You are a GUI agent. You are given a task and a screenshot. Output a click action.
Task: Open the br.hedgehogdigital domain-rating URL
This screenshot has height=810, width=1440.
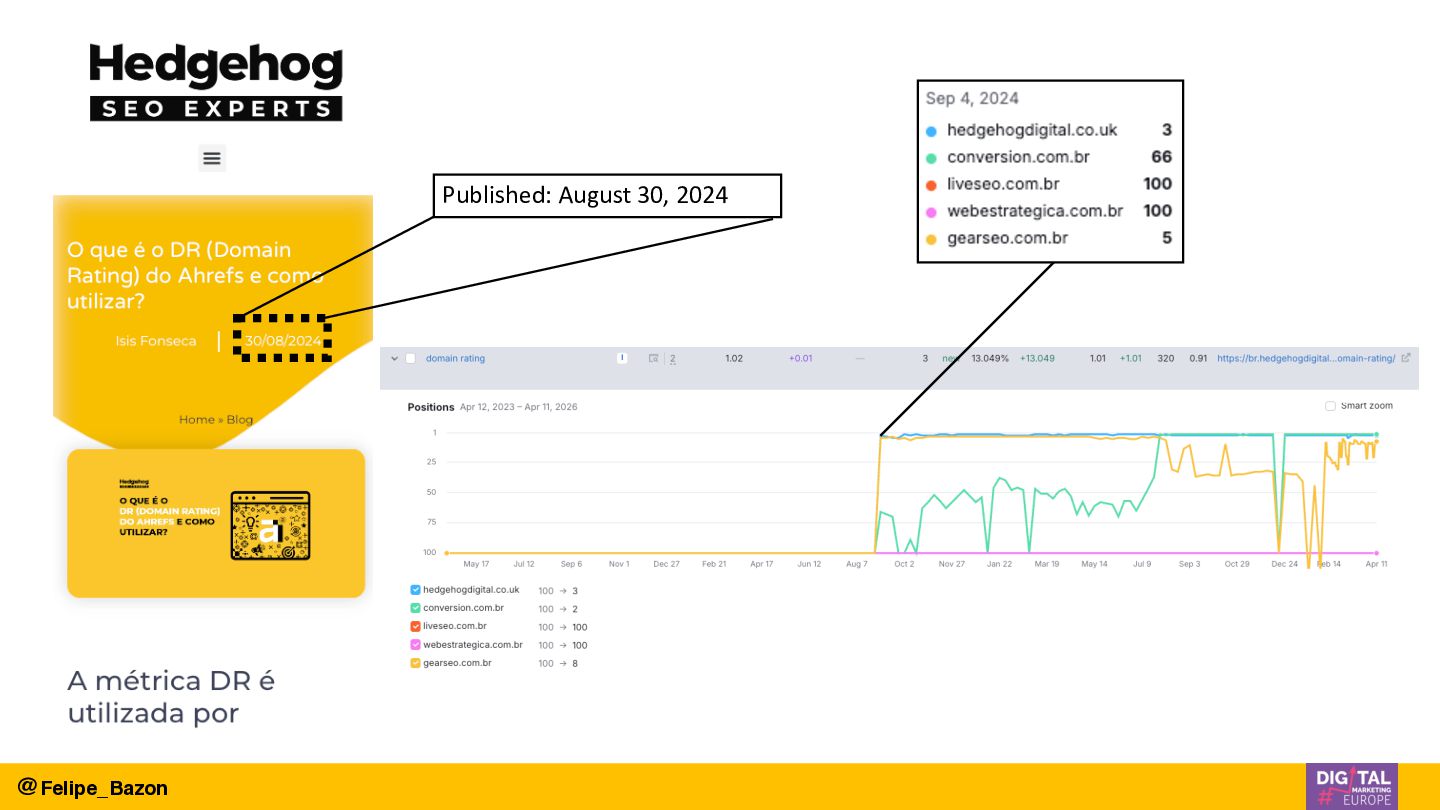point(1306,358)
